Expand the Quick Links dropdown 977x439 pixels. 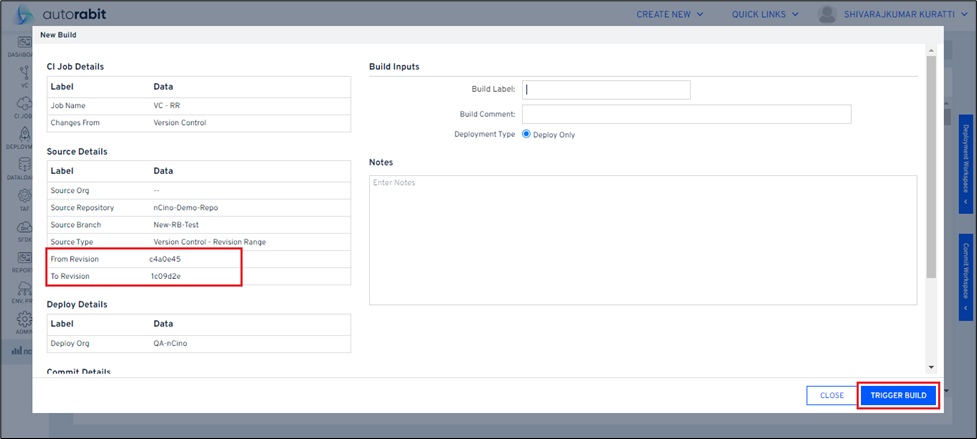[x=765, y=15]
